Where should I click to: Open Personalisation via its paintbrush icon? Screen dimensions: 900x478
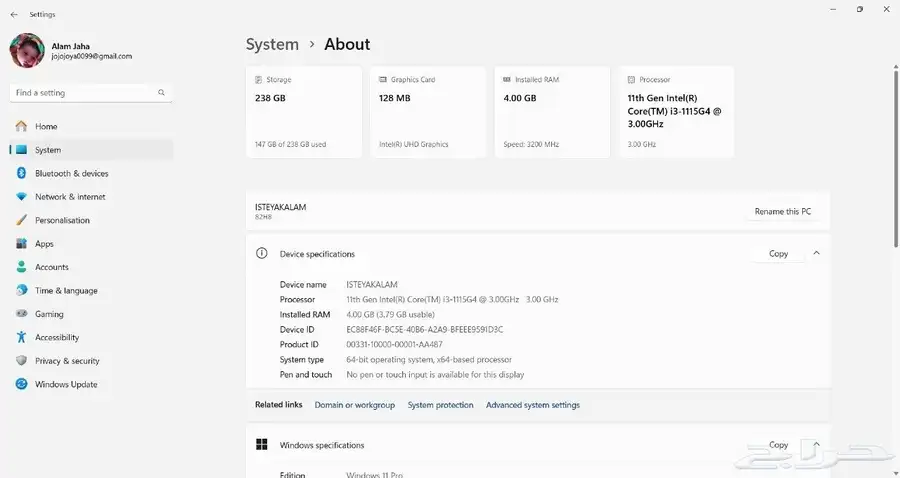click(21, 220)
